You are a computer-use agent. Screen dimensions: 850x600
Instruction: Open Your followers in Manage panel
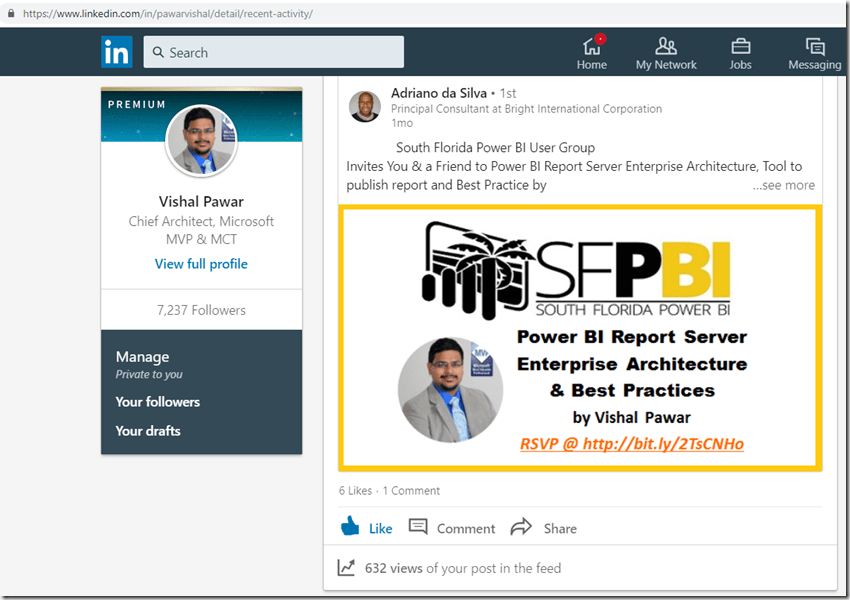tap(157, 402)
